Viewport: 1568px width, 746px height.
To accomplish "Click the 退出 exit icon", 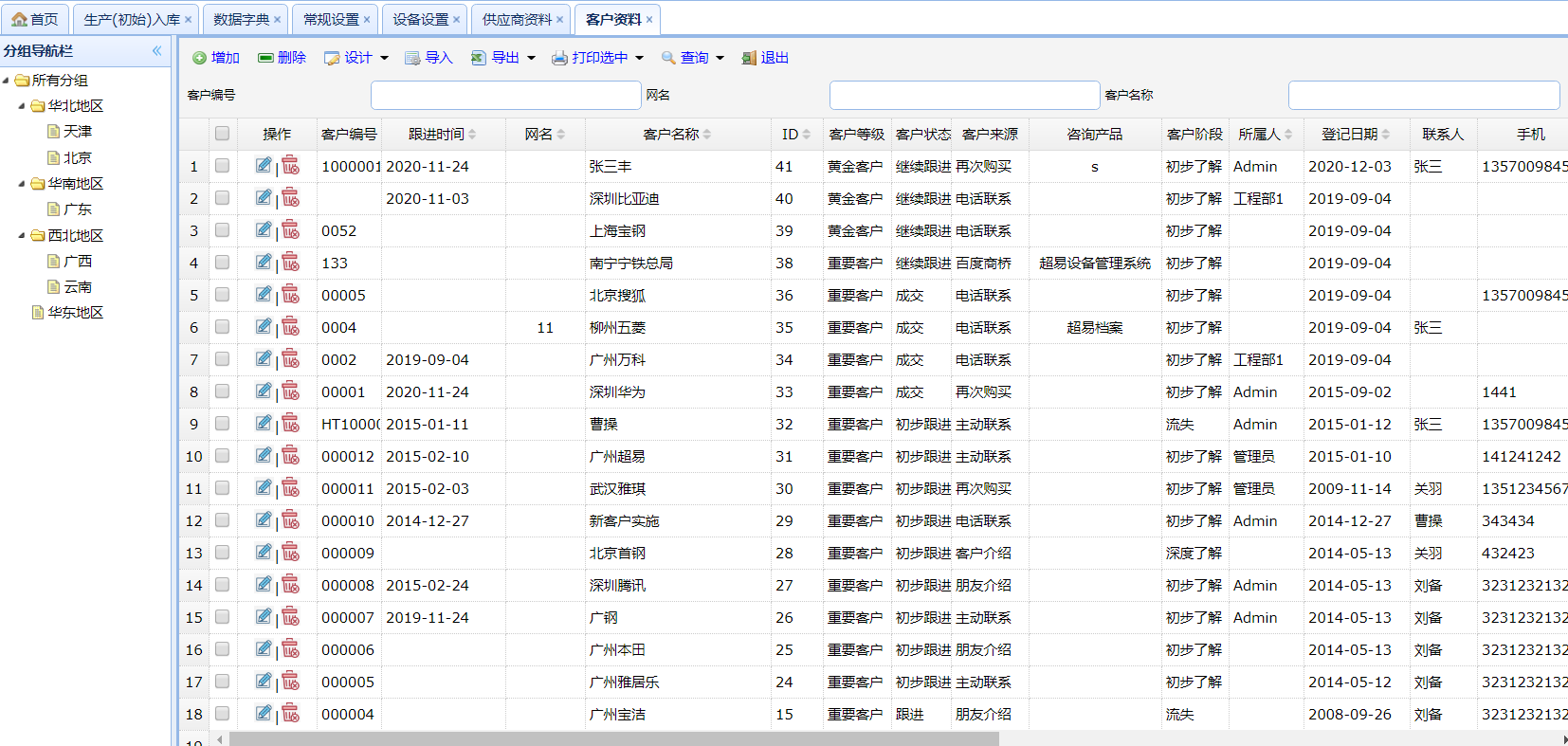I will [x=749, y=58].
